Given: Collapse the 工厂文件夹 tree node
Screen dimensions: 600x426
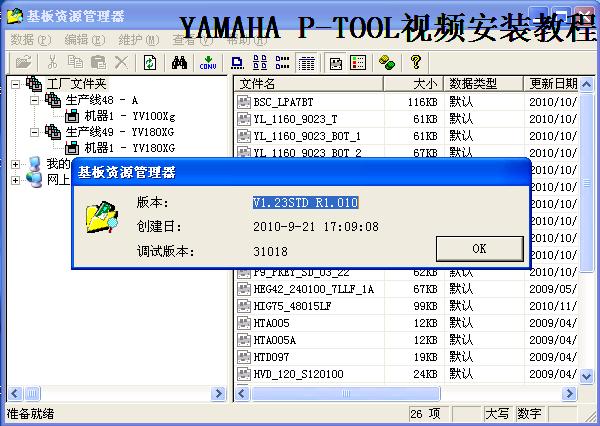Looking at the screenshot, I should pyautogui.click(x=15, y=84).
